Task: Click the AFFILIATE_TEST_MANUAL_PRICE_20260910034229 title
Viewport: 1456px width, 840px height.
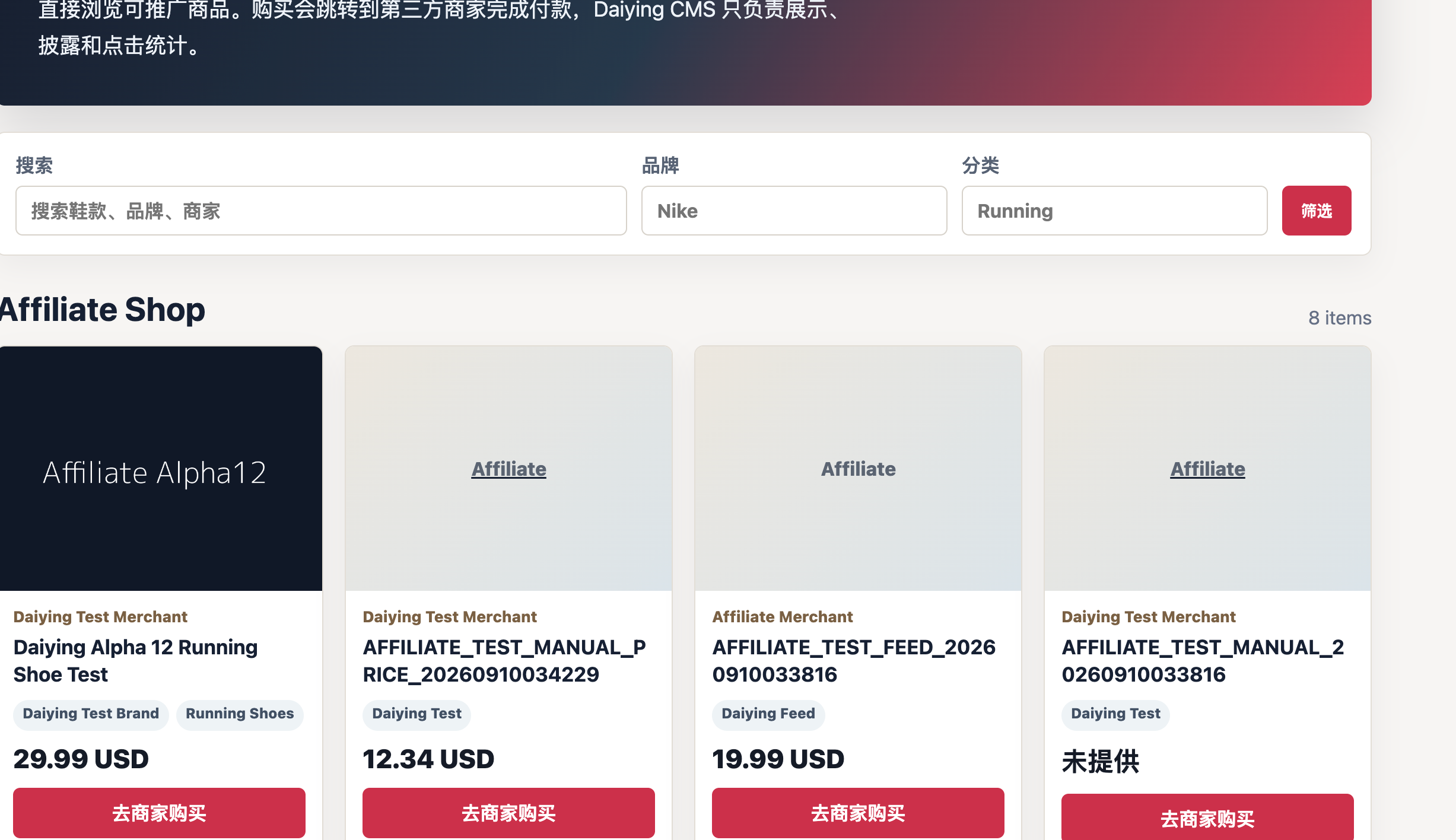Action: tap(504, 661)
